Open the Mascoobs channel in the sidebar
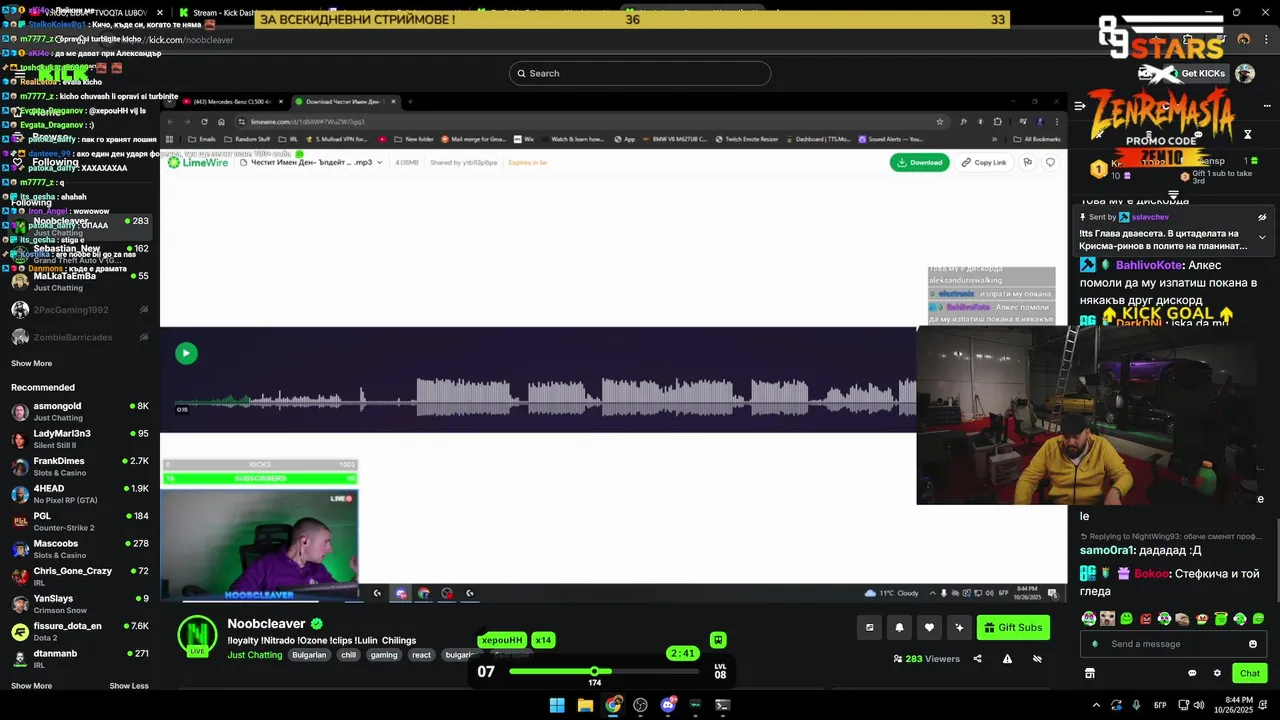Viewport: 1280px width, 720px height. [x=80, y=549]
